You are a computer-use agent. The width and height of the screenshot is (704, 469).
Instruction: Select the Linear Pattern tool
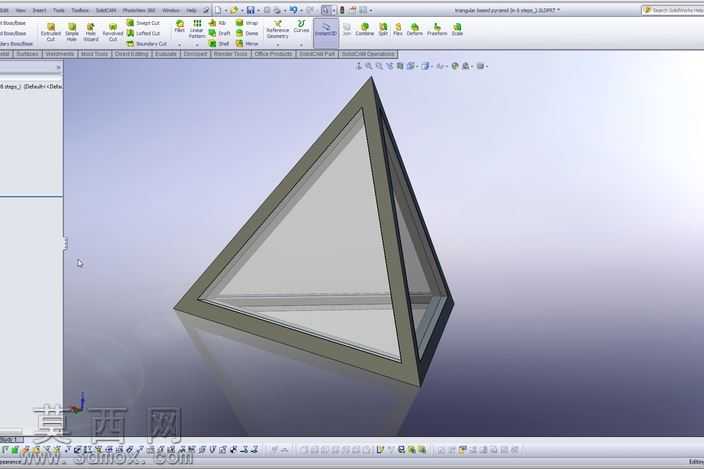point(197,28)
